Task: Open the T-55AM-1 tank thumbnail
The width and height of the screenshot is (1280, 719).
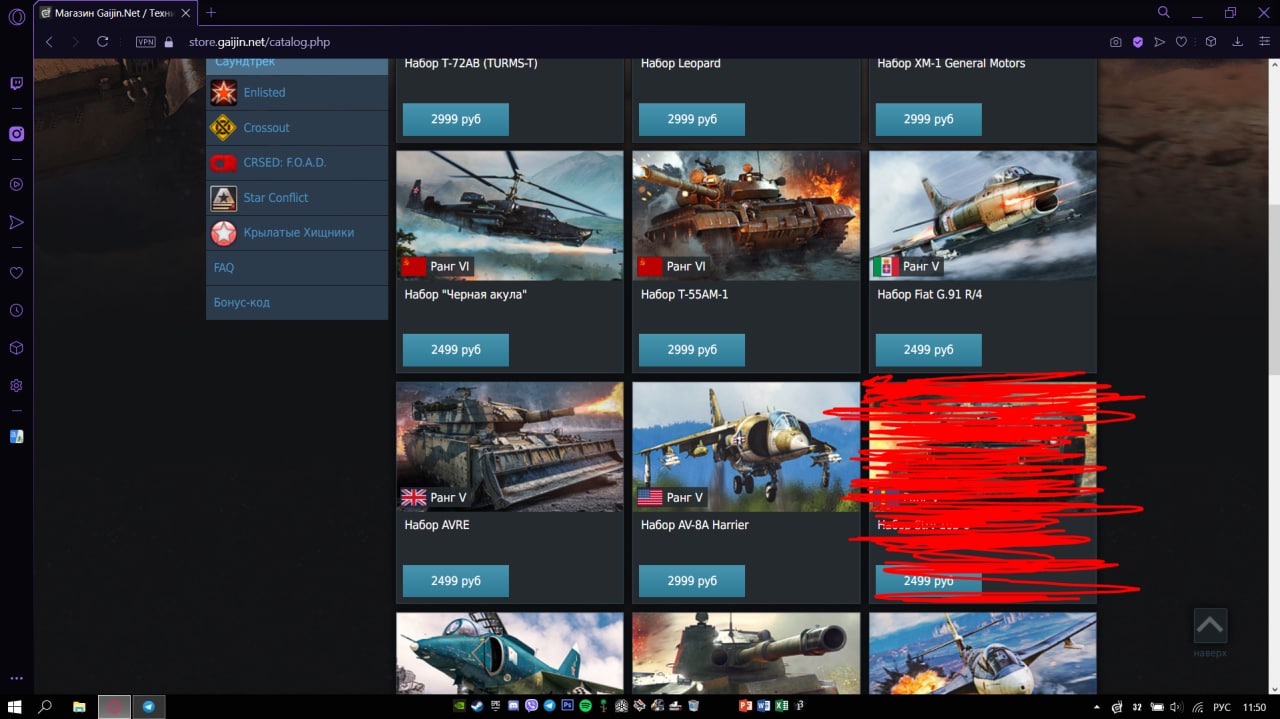Action: click(x=746, y=216)
